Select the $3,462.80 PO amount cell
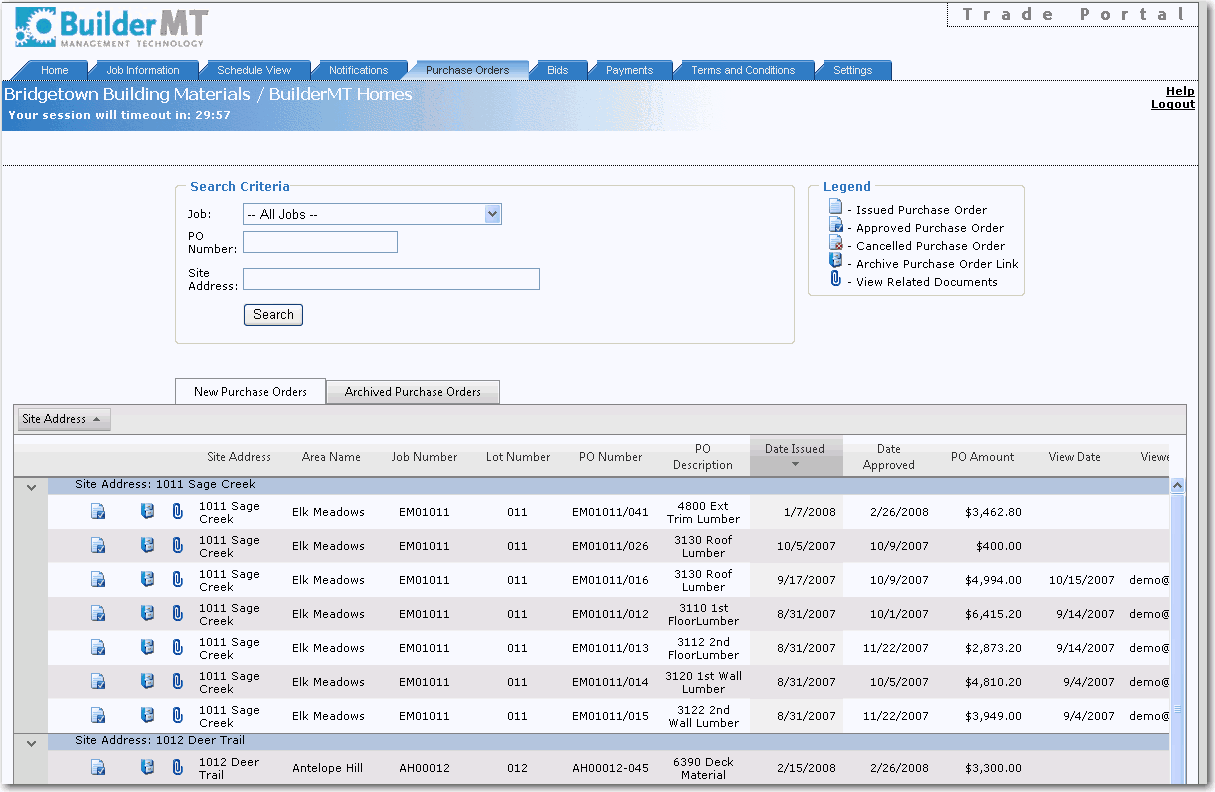 click(x=993, y=512)
